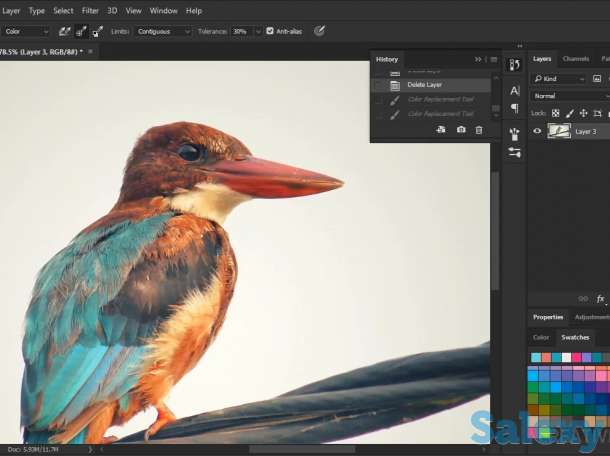Click the Tolerance 30% field
The image size is (610, 456).
[241, 32]
